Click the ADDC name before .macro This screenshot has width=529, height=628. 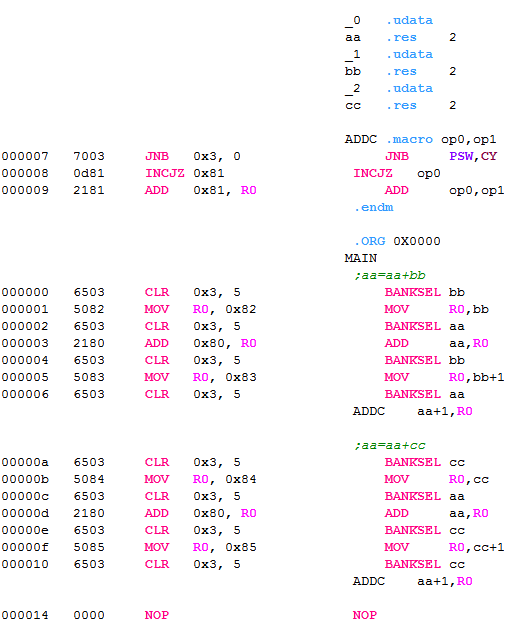coord(361,139)
